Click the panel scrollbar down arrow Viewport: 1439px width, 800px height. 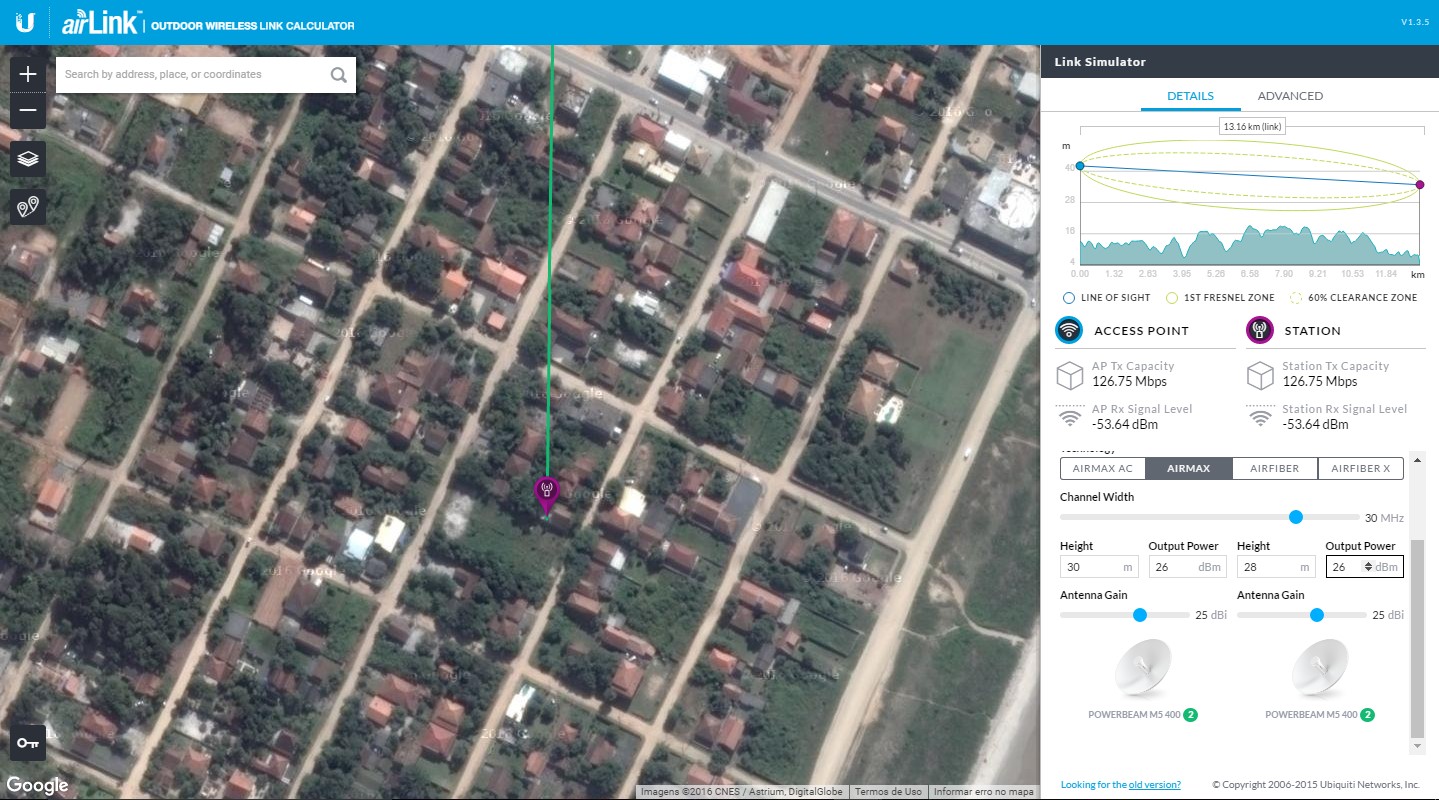click(1417, 746)
